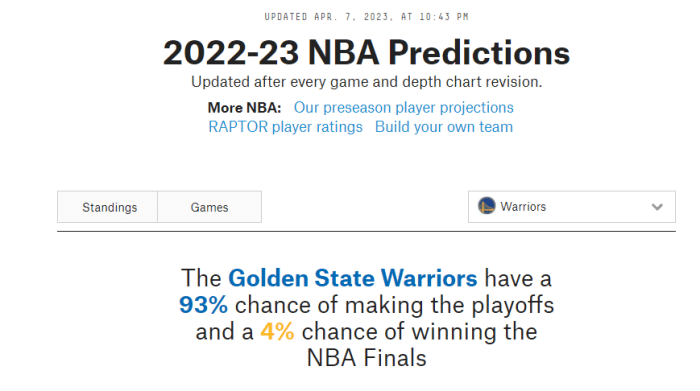This screenshot has width=700, height=391.
Task: Click the divider line below the tabs
Action: click(x=367, y=232)
